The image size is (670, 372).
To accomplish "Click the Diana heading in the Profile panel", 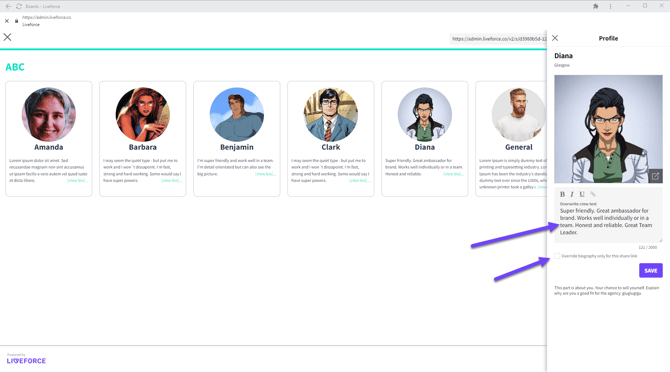I will [x=563, y=56].
